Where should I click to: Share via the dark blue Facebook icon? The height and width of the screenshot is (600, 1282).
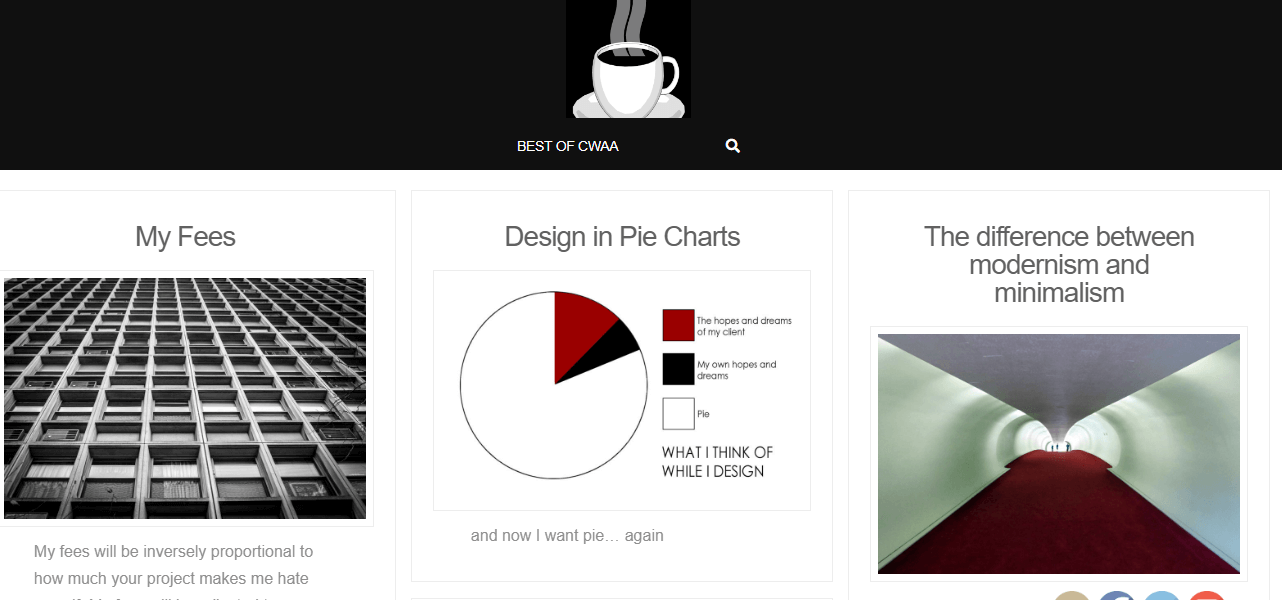point(1117,596)
